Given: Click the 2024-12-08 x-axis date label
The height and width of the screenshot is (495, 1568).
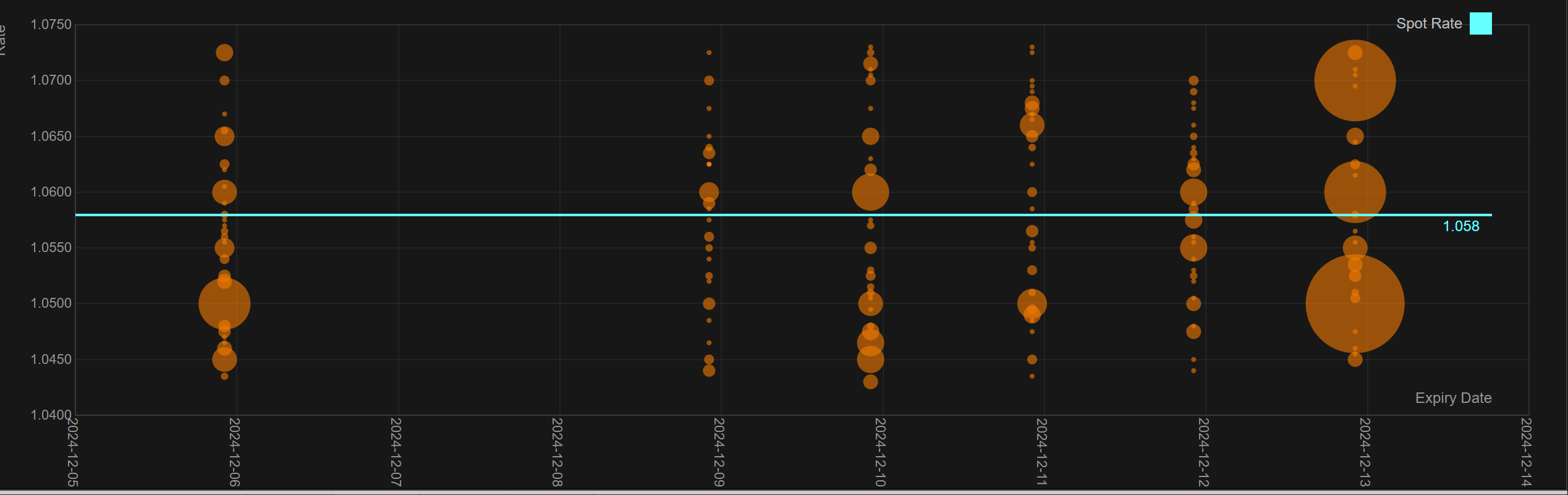Looking at the screenshot, I should point(557,452).
